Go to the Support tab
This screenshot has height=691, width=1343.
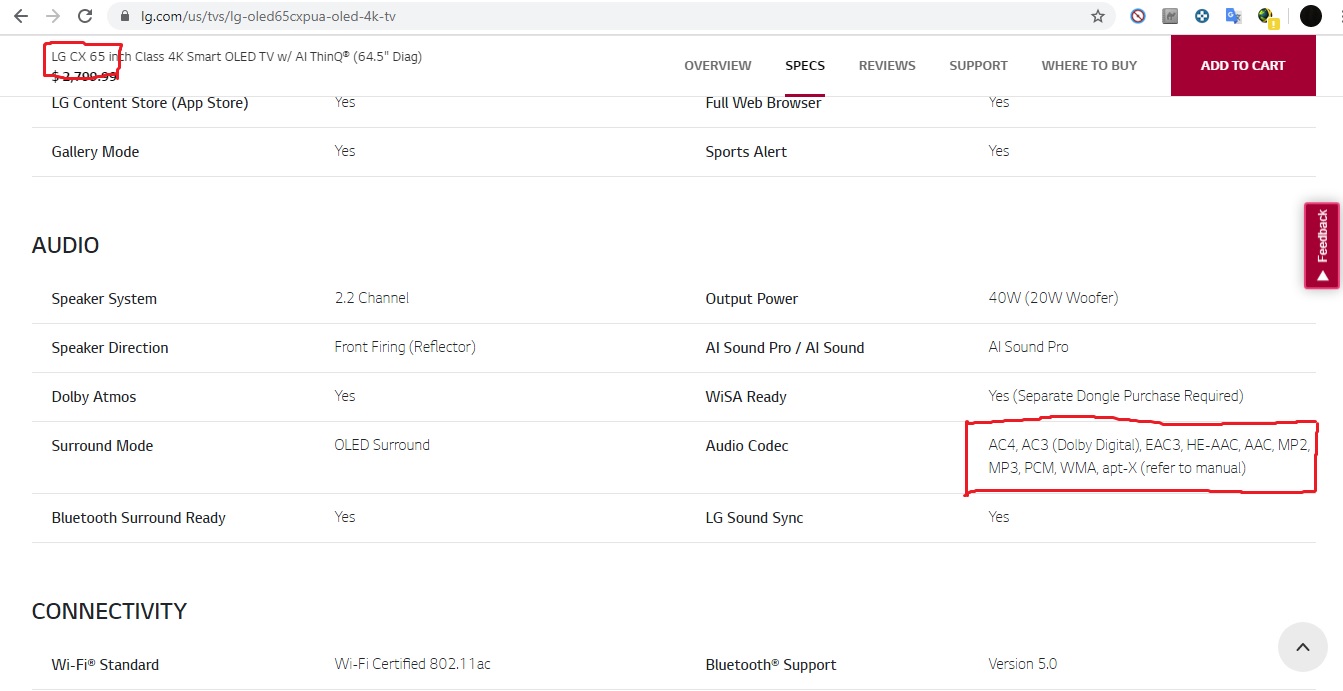pos(978,65)
